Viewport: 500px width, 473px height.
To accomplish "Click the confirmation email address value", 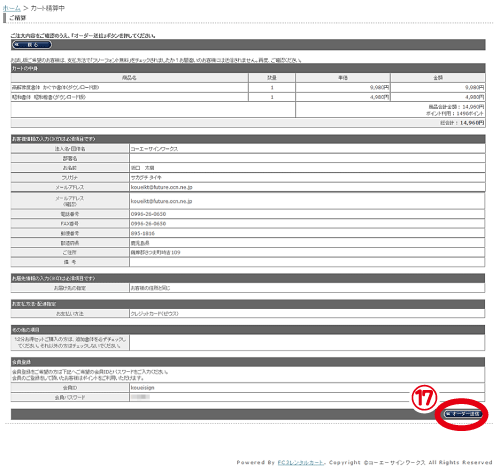I will tap(161, 201).
